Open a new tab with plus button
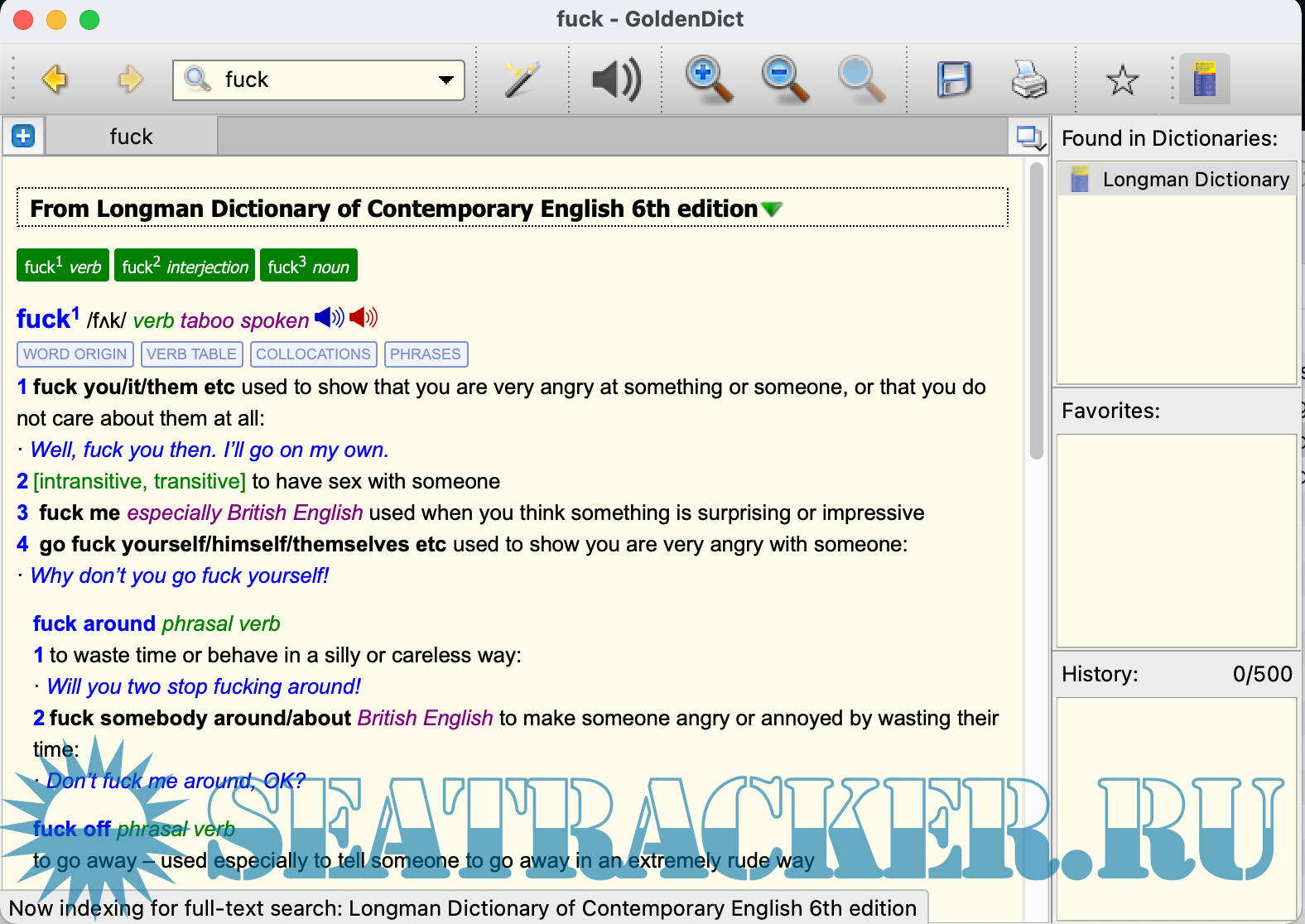This screenshot has width=1305, height=924. 23,136
